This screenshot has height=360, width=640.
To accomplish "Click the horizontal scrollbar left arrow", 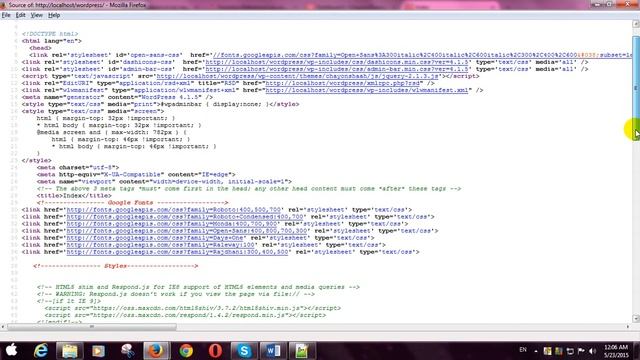I will (3, 327).
